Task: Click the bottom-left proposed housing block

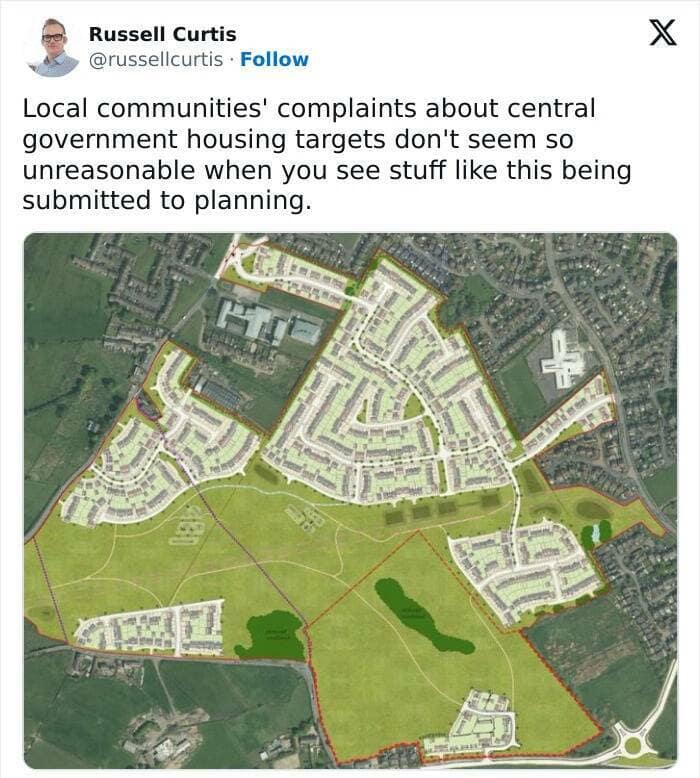Action: pos(150,628)
